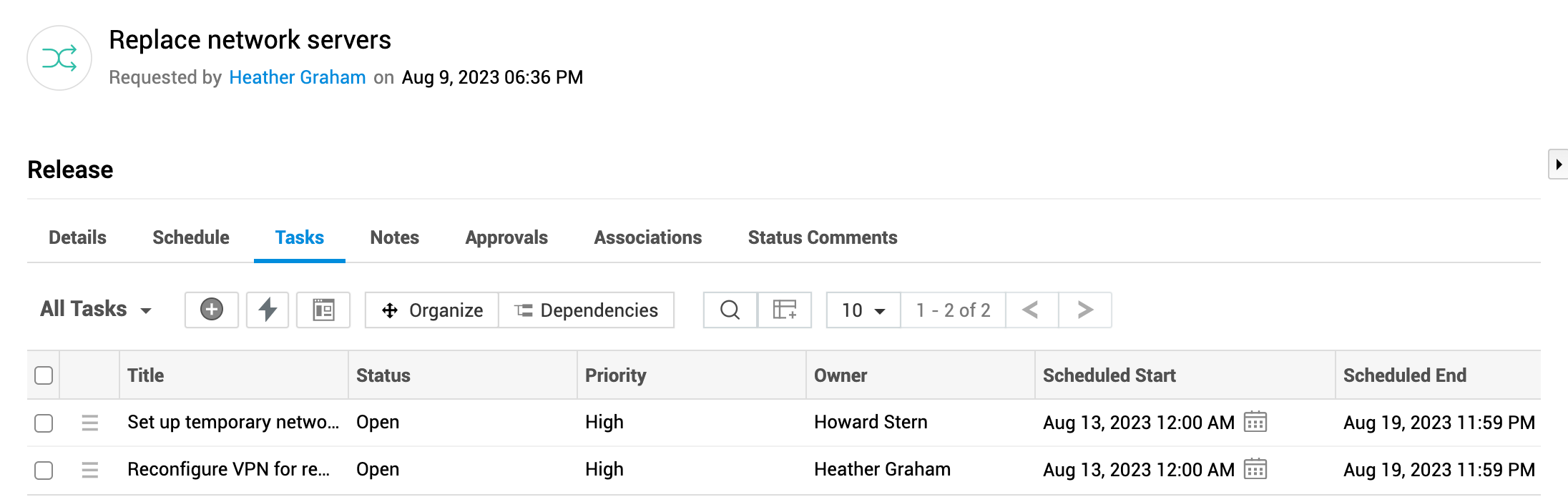Switch to the Associations tab
This screenshot has width=1568, height=502.
(x=648, y=237)
